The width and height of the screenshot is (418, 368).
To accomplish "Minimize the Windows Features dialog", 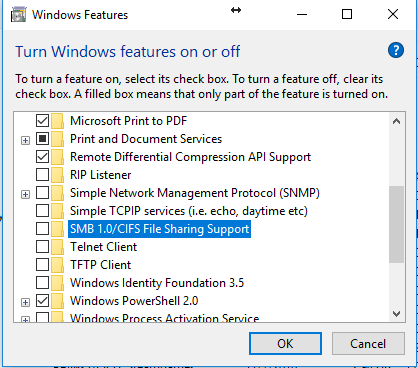I will [x=302, y=14].
